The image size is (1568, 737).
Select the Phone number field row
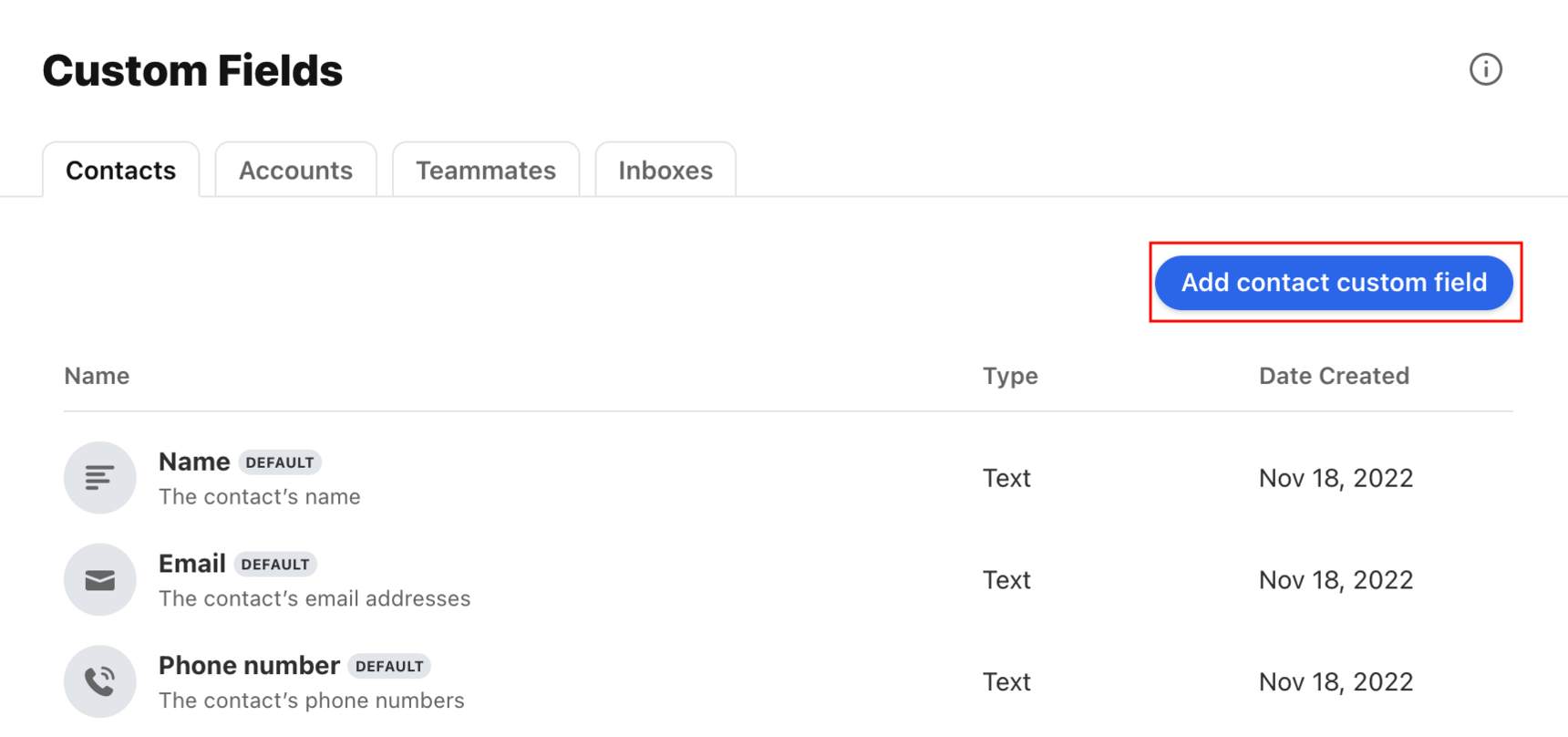(789, 681)
